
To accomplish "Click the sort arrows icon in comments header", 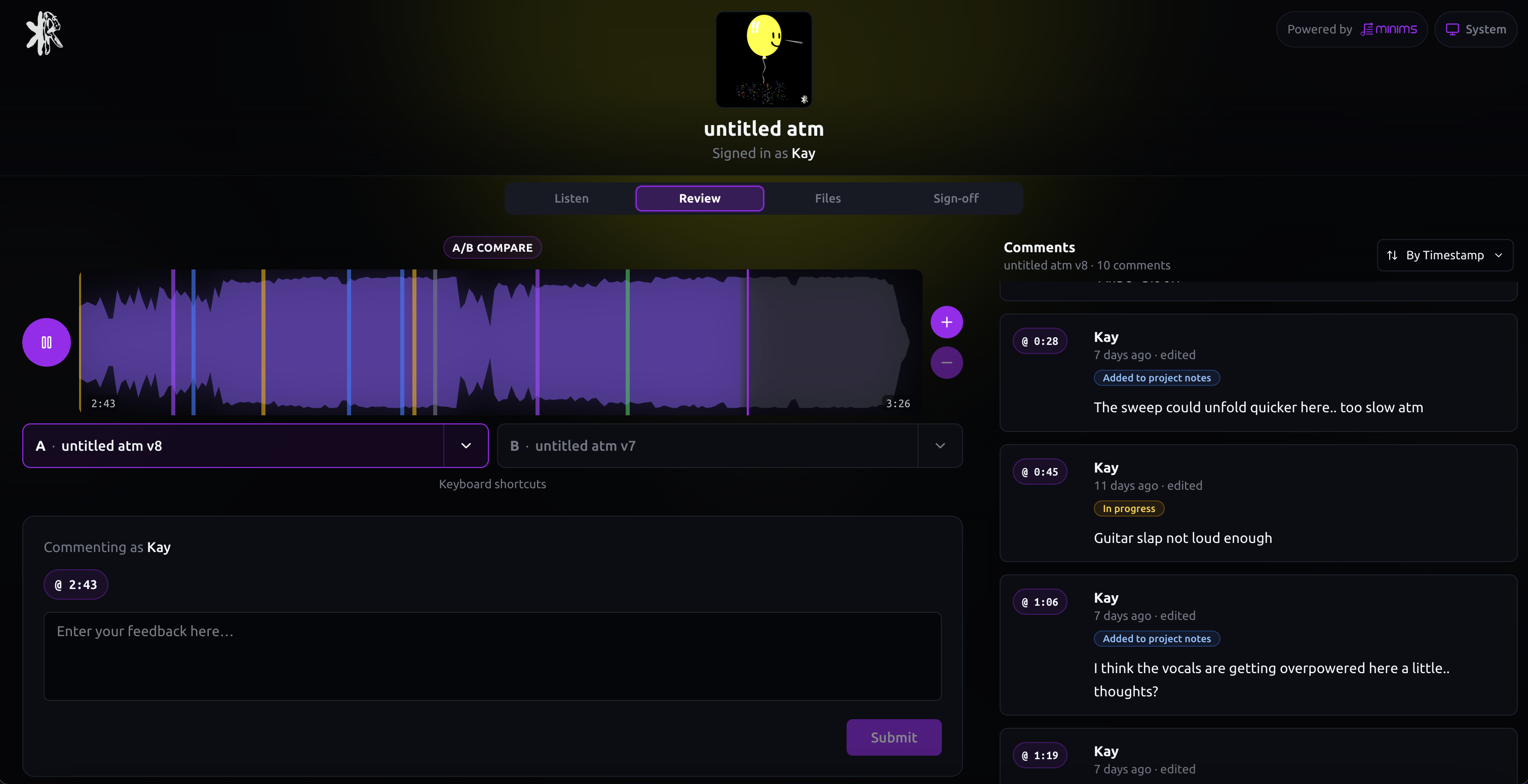I will click(1392, 255).
